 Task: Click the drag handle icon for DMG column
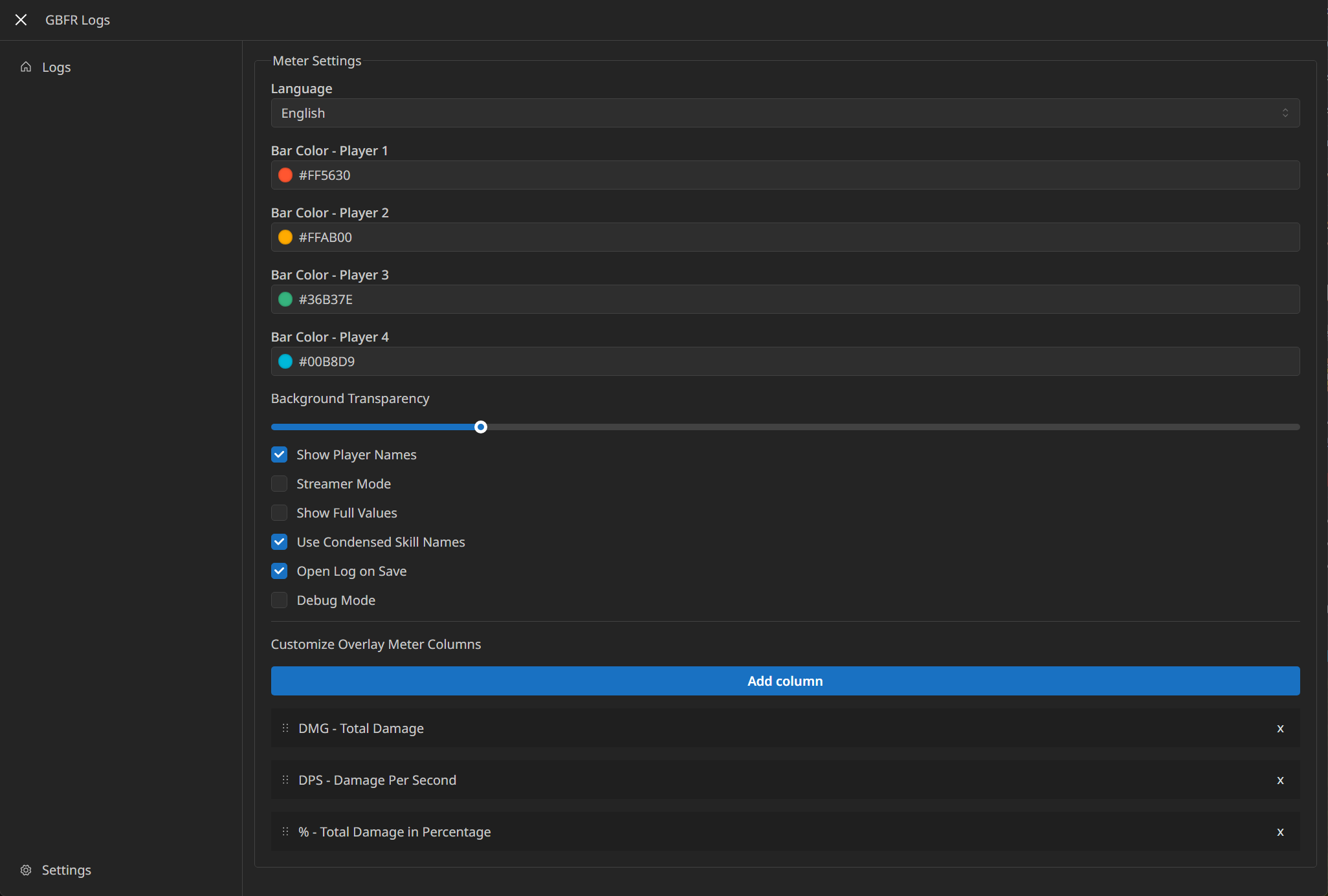(286, 728)
